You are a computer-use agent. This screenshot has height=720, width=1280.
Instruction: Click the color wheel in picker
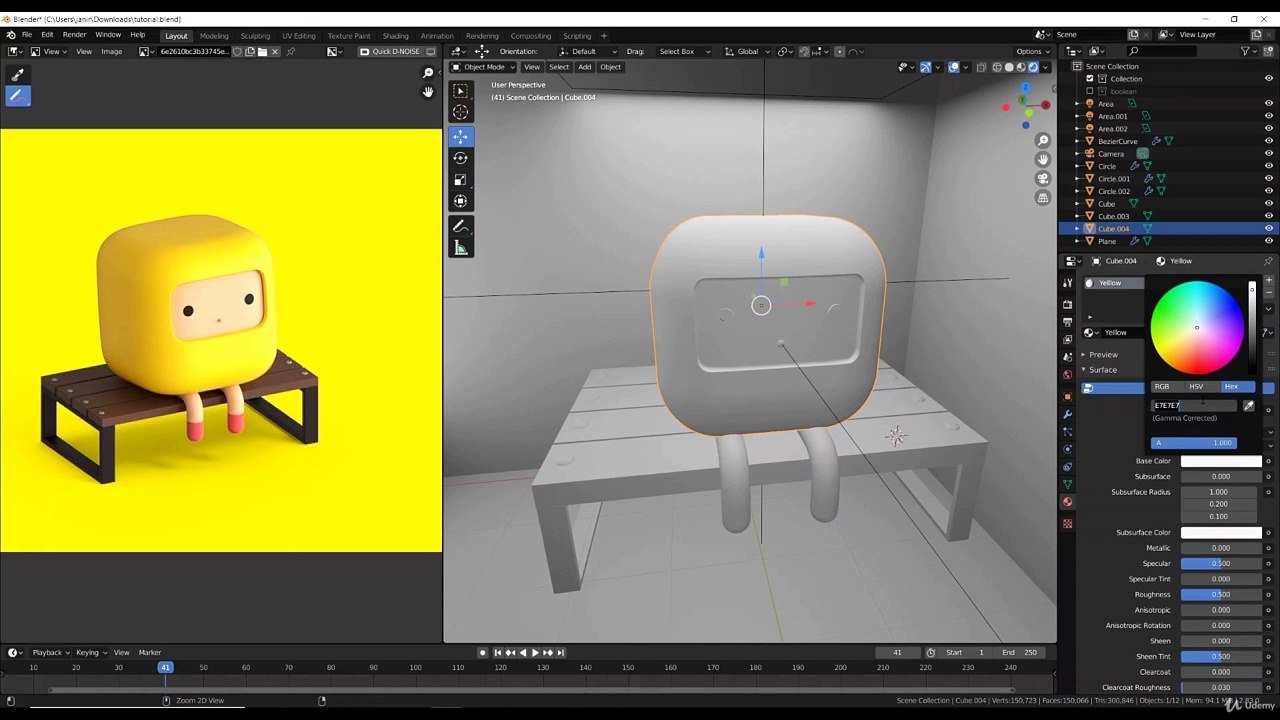pos(1197,327)
